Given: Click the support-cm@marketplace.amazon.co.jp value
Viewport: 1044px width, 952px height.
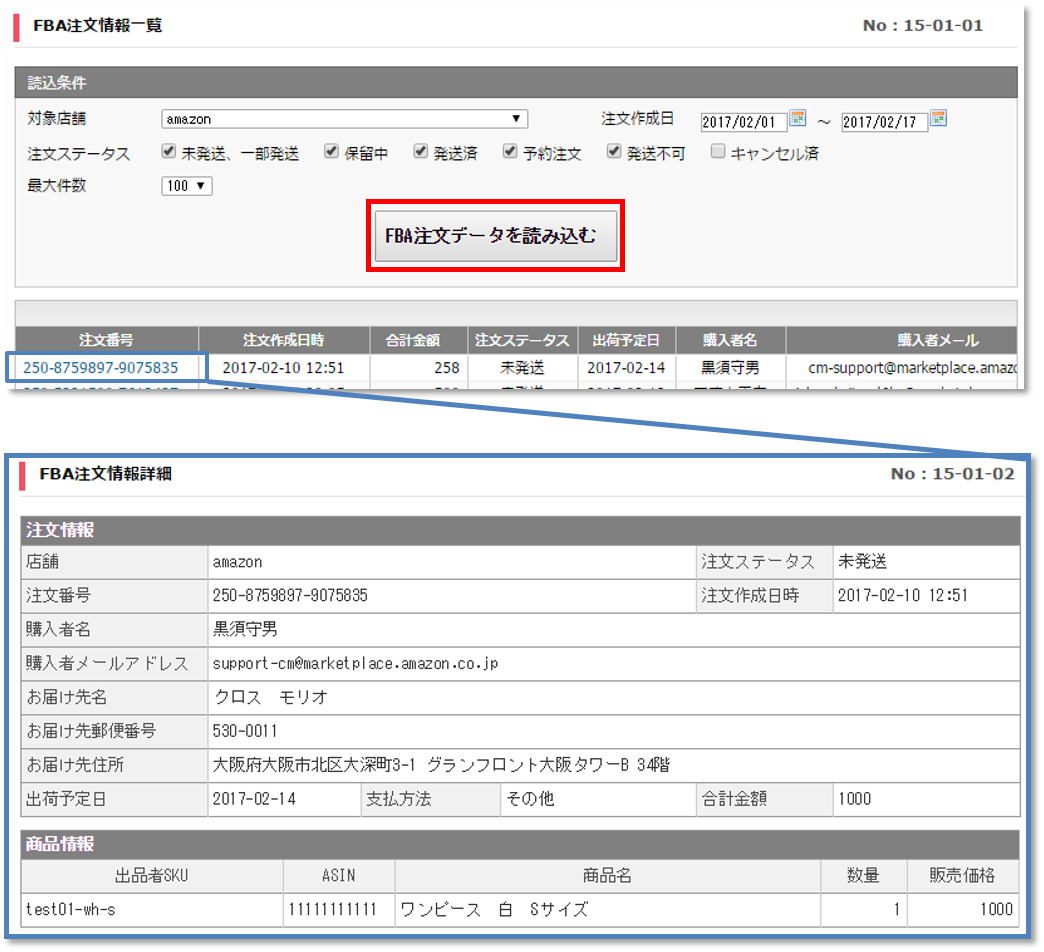Looking at the screenshot, I should [355, 663].
